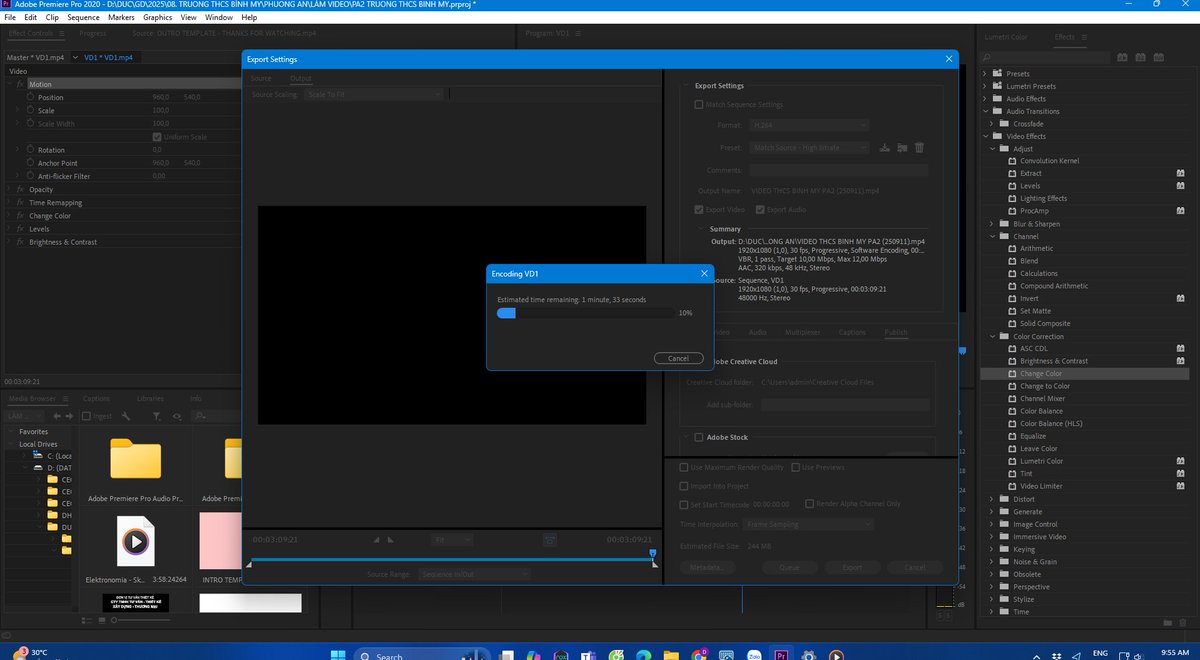This screenshot has height=660, width=1200.
Task: Select the Brightness & Contrast effect
Action: pyautogui.click(x=1053, y=361)
